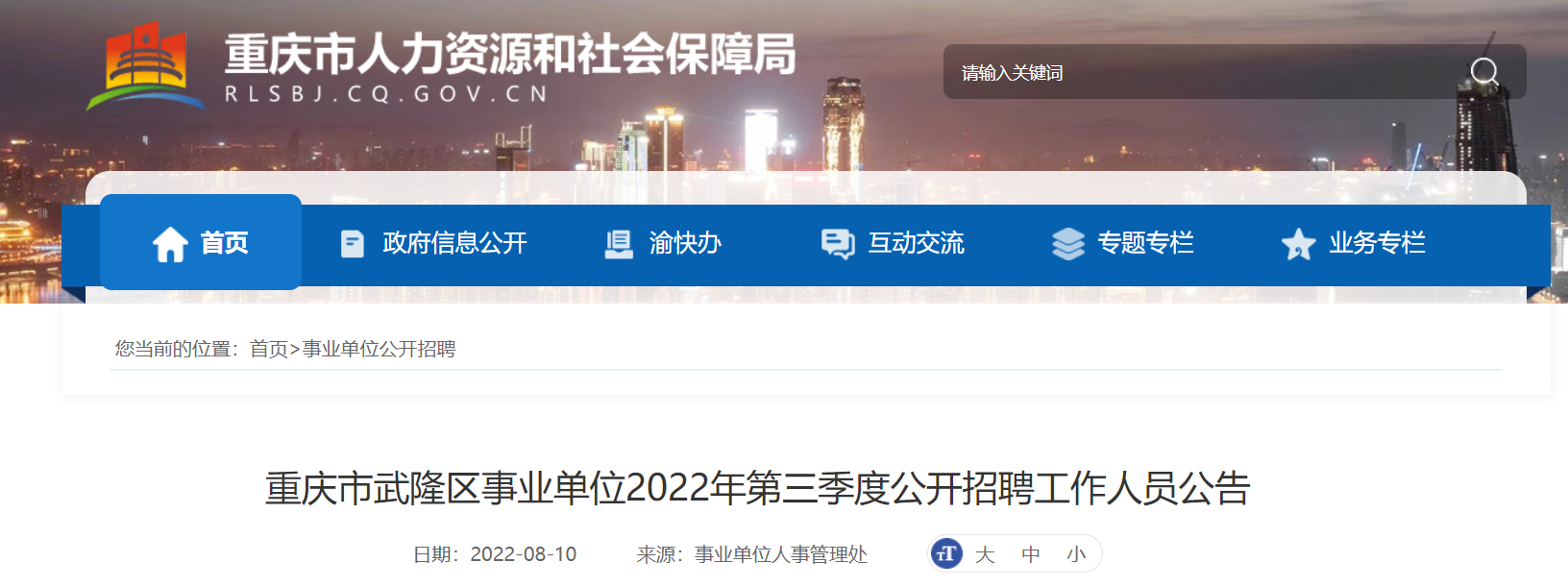Set font size to 大
The height and width of the screenshot is (587, 1568).
click(985, 554)
